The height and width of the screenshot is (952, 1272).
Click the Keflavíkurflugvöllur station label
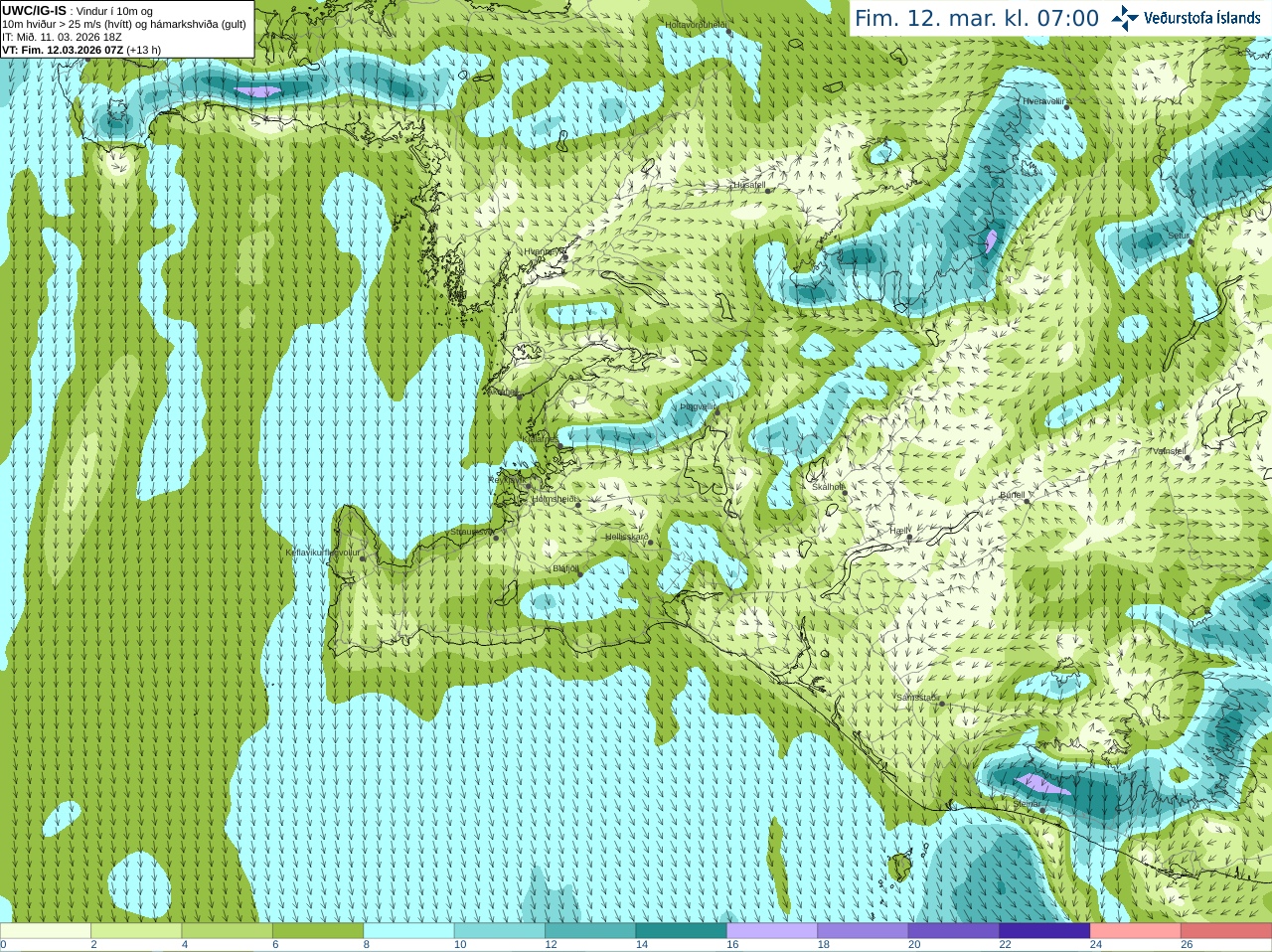(x=323, y=553)
